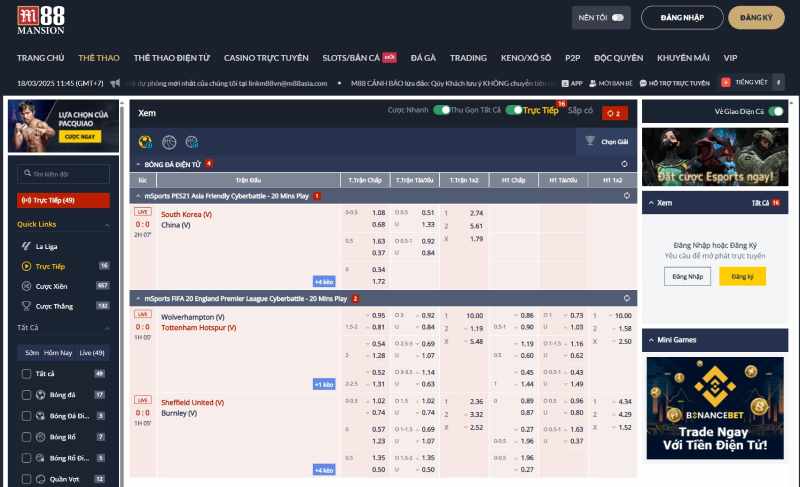Click the Bóng Rổ basketball icon in the sidebar
The width and height of the screenshot is (800, 487).
[41, 437]
